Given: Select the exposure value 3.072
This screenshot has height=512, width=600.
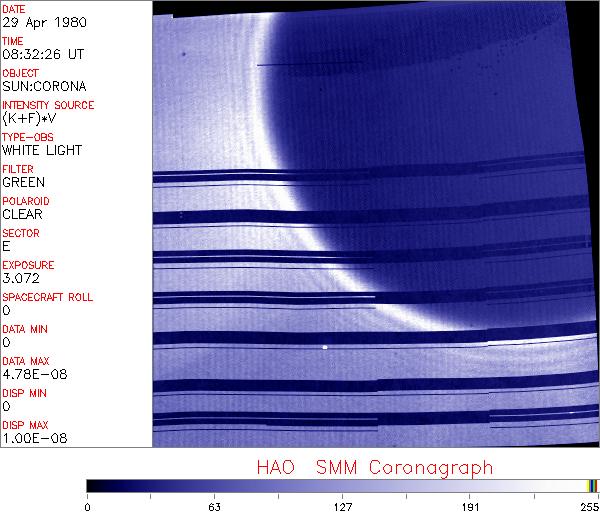Looking at the screenshot, I should click(20, 278).
